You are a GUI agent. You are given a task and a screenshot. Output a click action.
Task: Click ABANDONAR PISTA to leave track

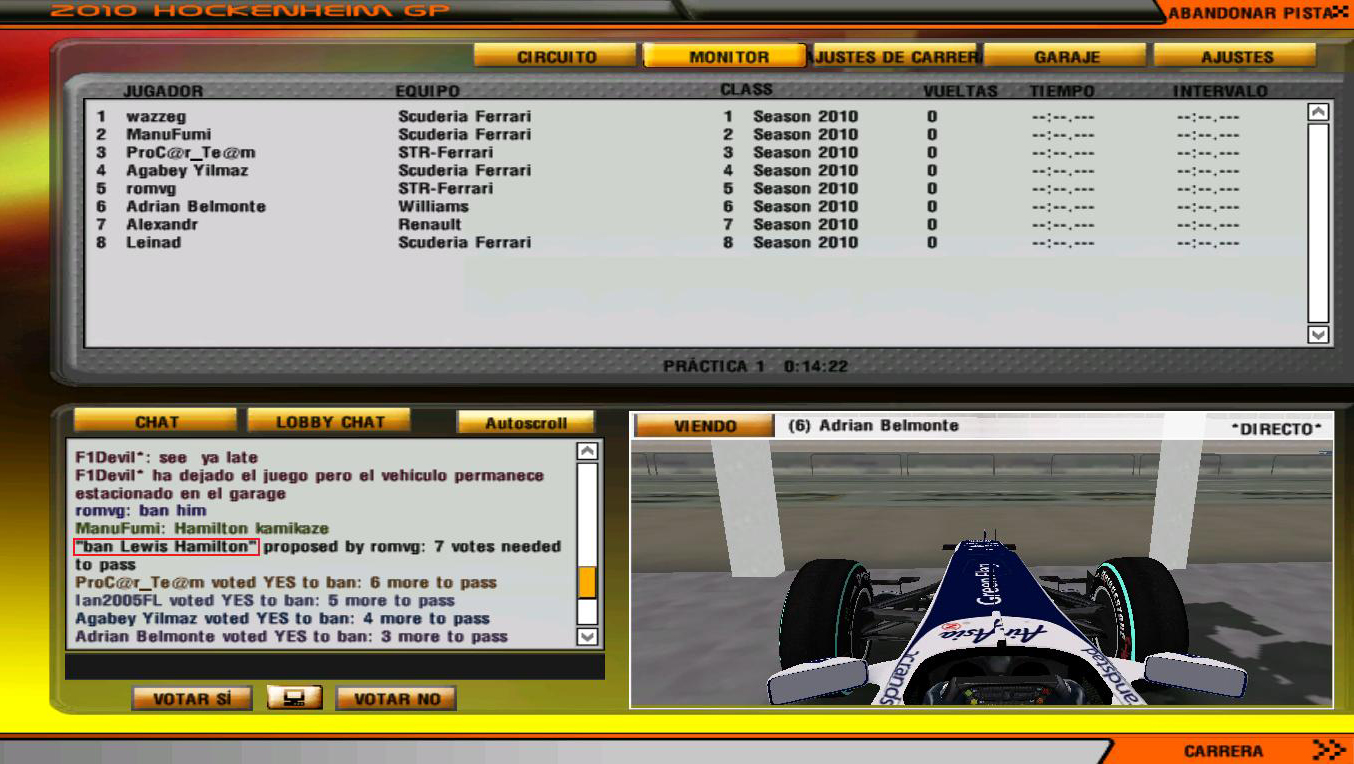tap(1257, 13)
